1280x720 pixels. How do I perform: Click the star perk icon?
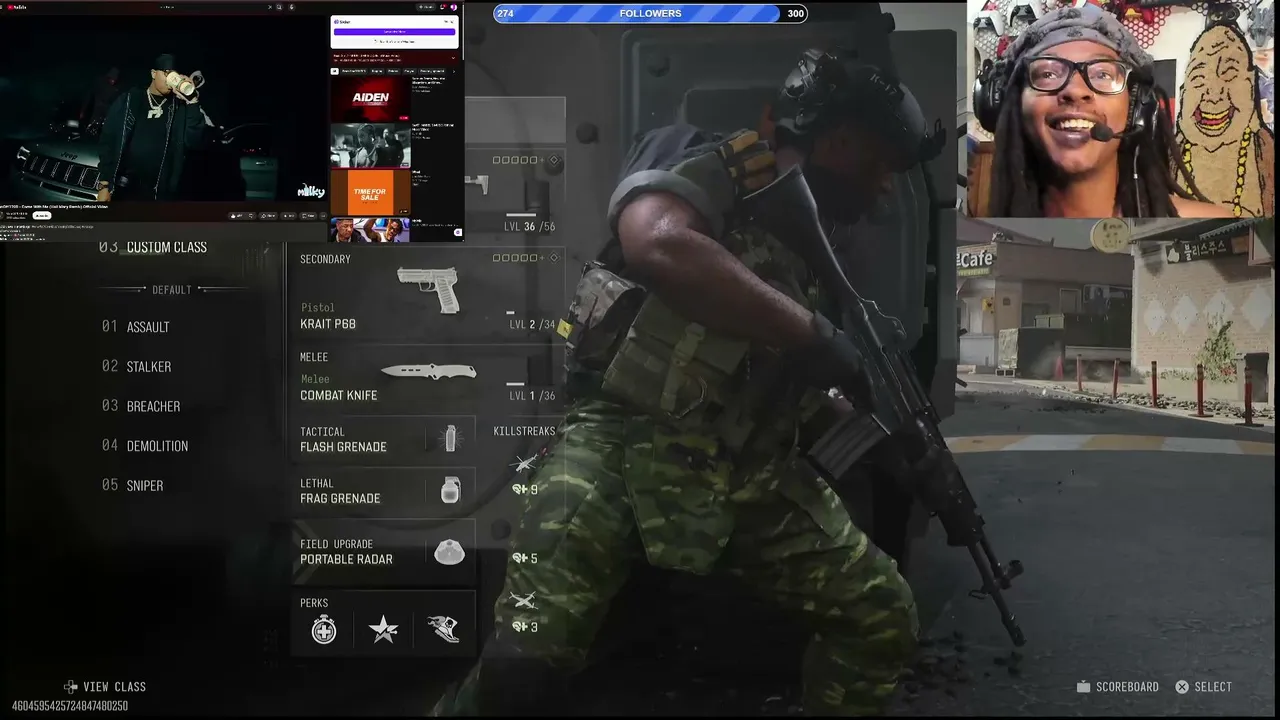point(383,629)
